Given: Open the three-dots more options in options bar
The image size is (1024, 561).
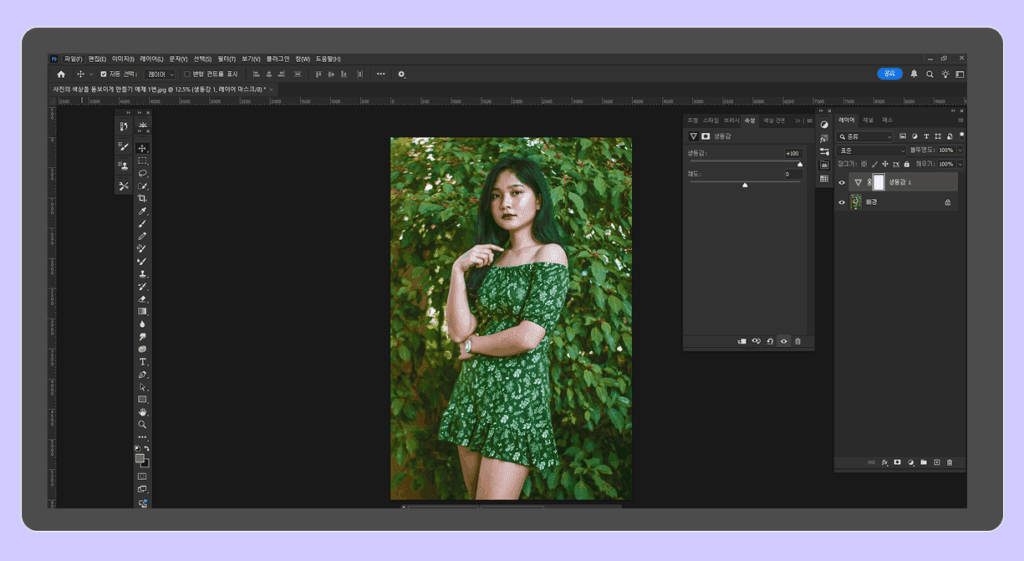Looking at the screenshot, I should pyautogui.click(x=381, y=74).
